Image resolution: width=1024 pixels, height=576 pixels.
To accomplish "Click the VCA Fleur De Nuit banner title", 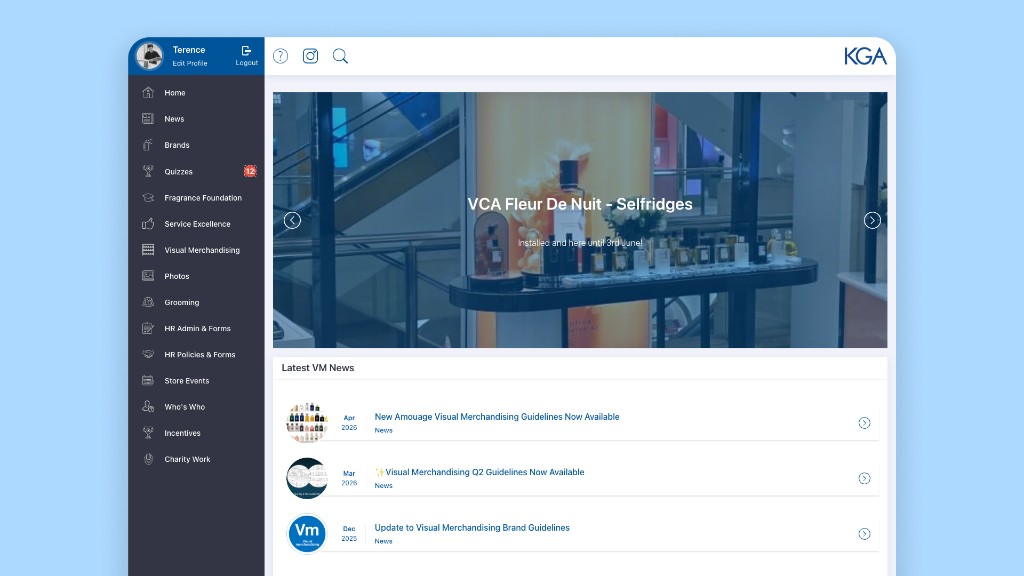I will pos(580,204).
